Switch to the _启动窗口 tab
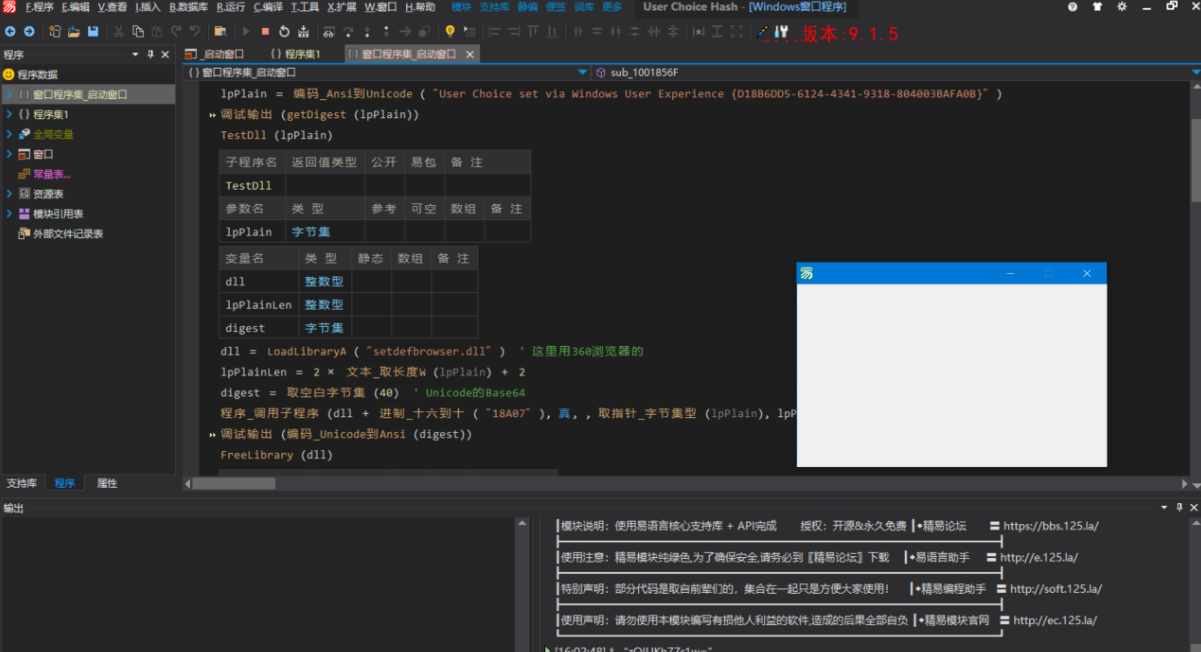1201x652 pixels. point(216,54)
